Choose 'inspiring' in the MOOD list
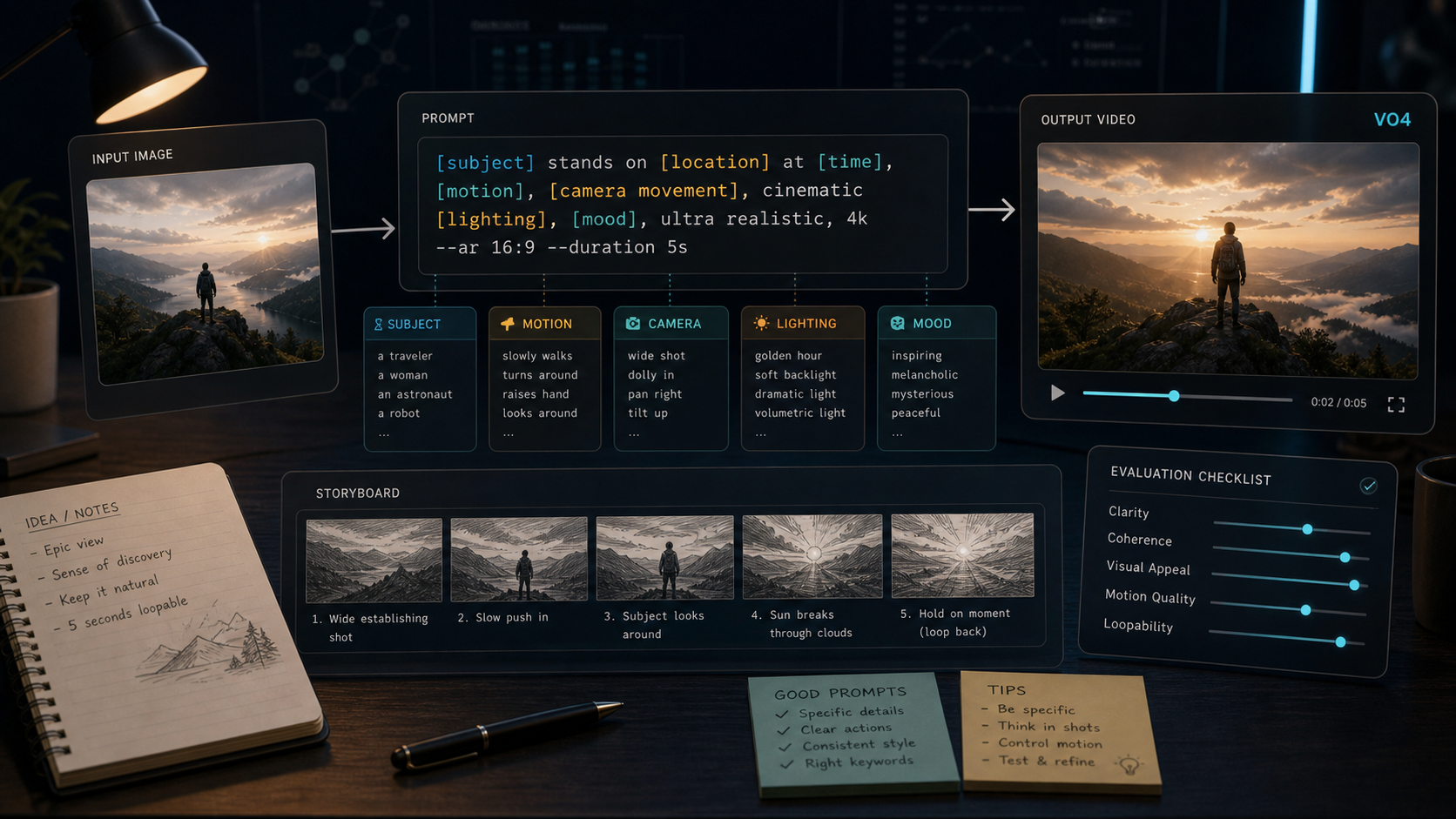Screen dimensions: 1456x819 916,356
